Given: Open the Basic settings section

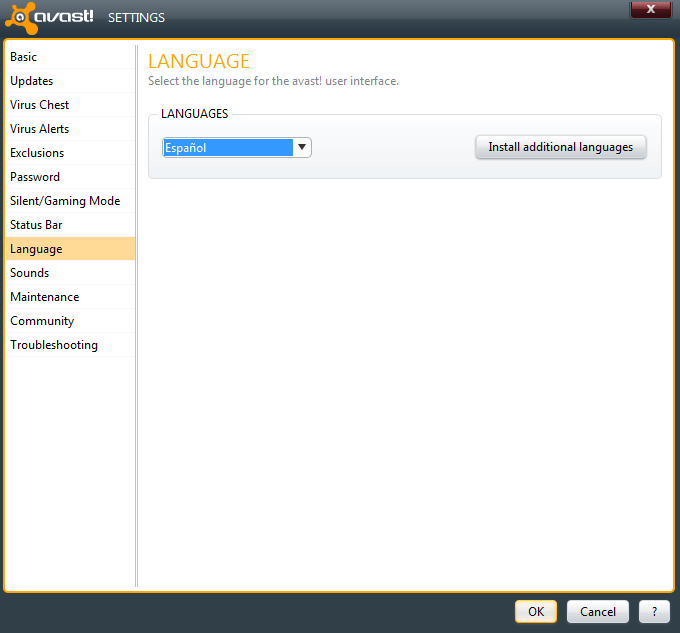Looking at the screenshot, I should pyautogui.click(x=70, y=57).
